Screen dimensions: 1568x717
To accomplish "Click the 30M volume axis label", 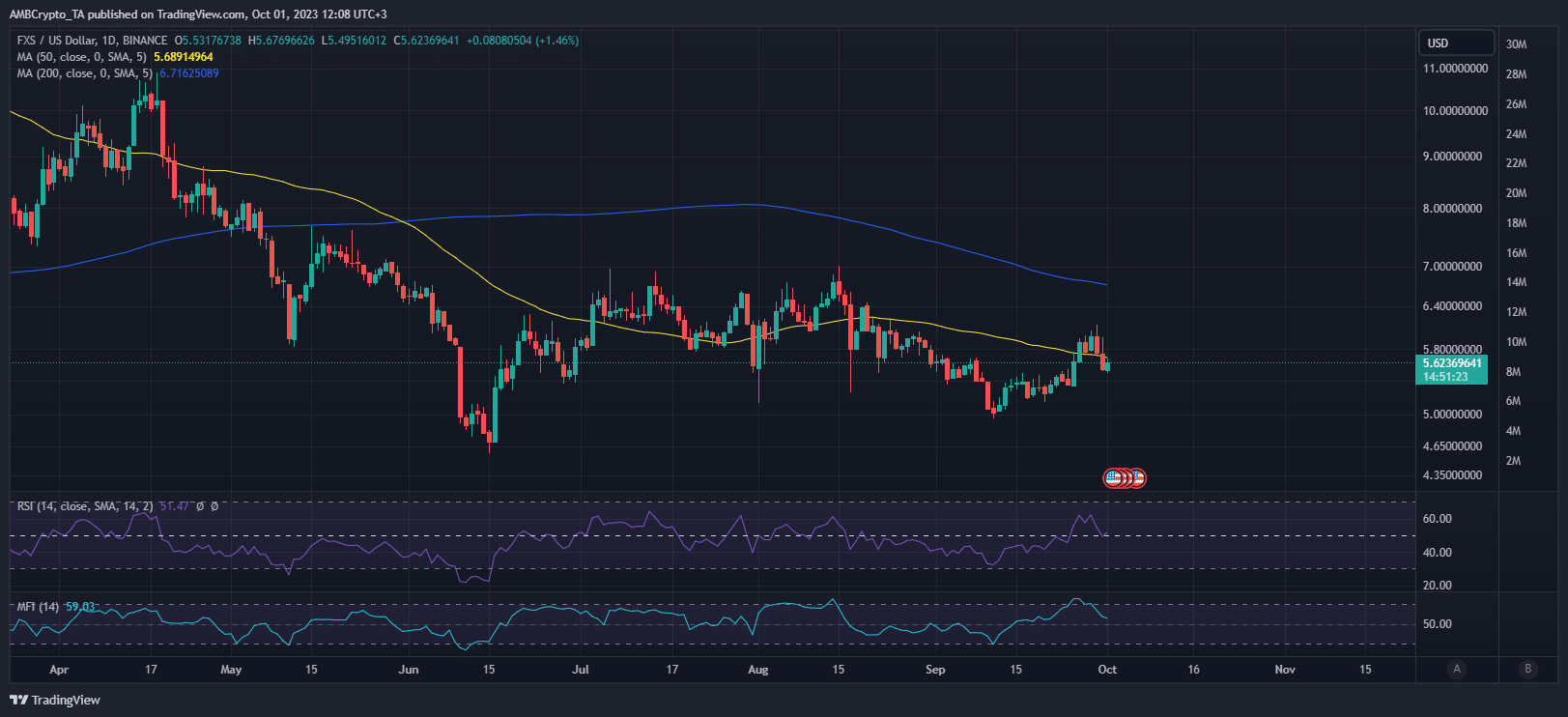I will point(1516,44).
